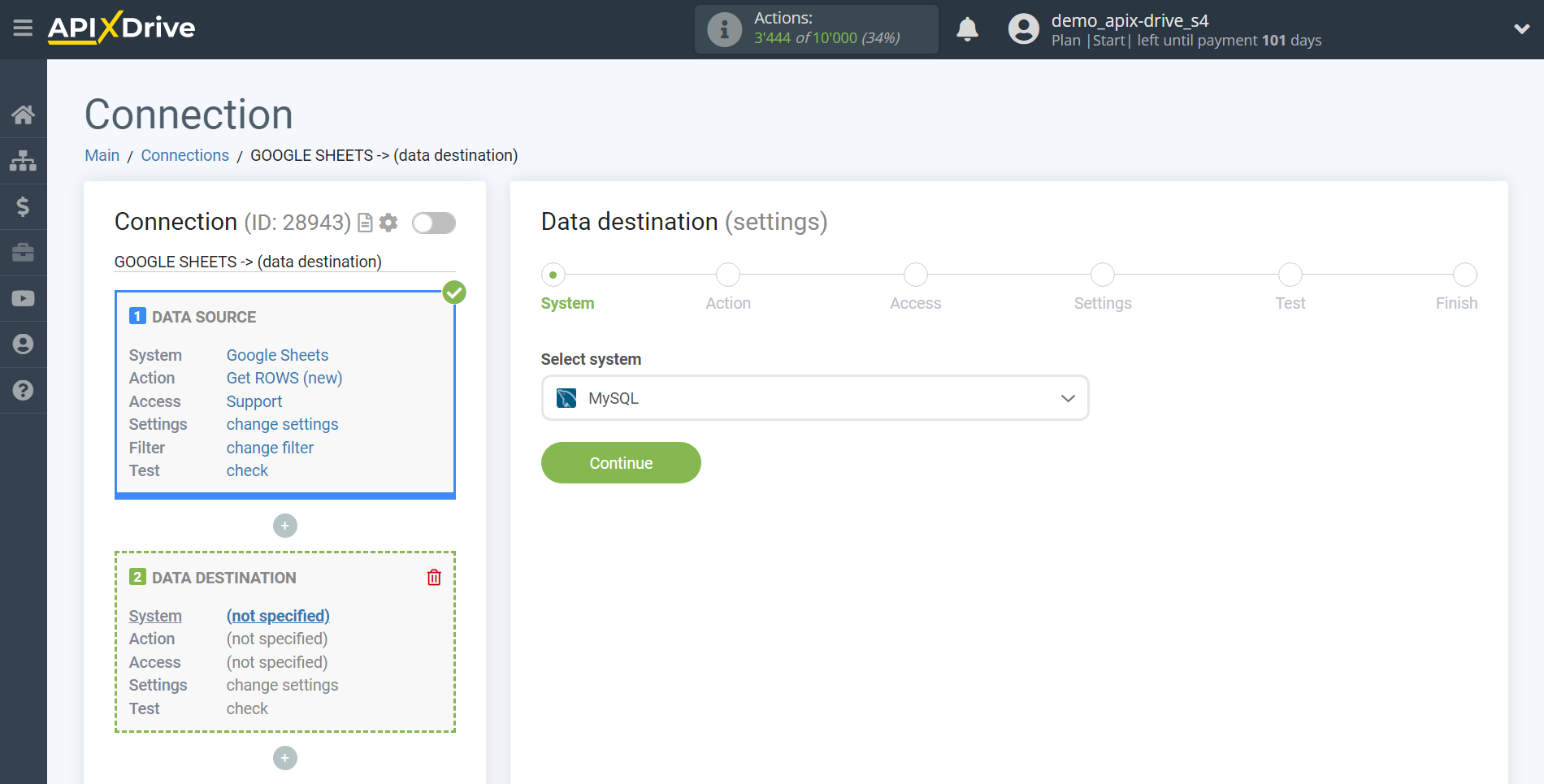Viewport: 1544px width, 784px height.
Task: Select the Settings step in the wizard
Action: pos(1103,275)
